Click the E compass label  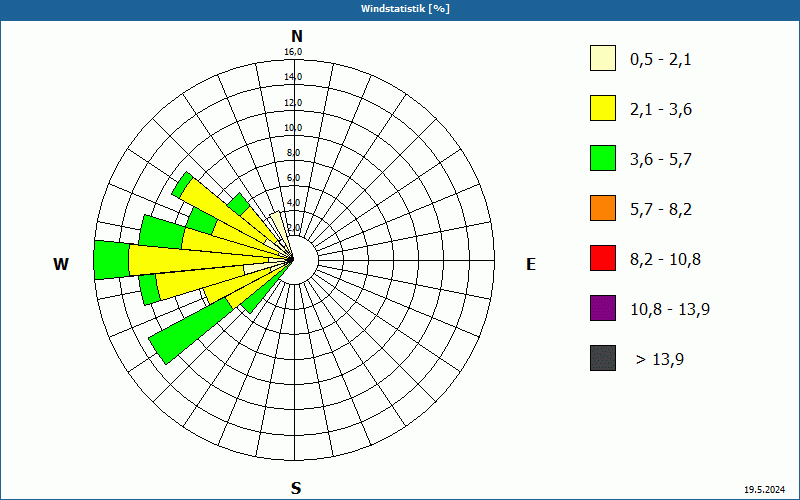[531, 264]
